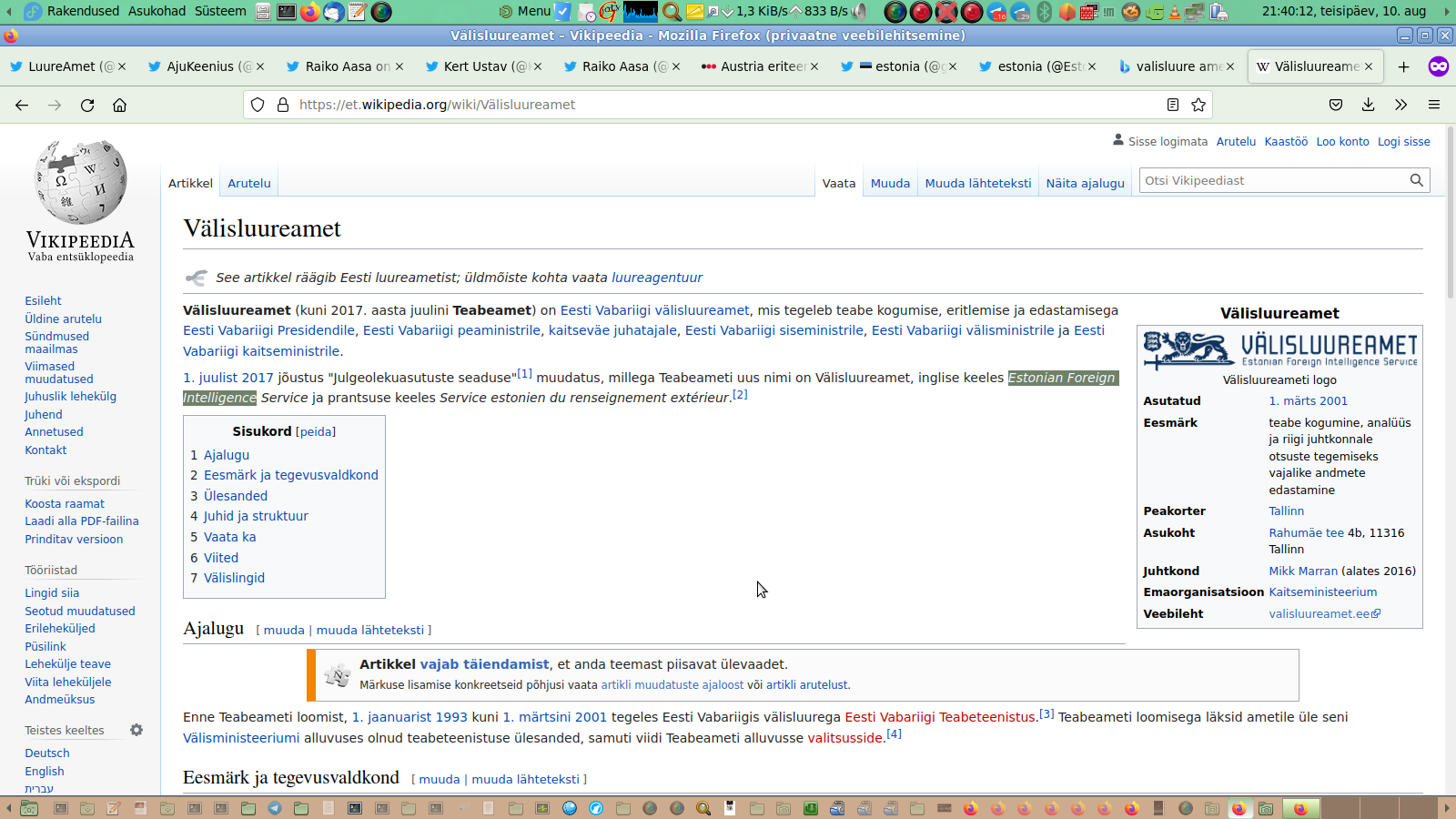Click Laadi alla PDF-failina

coord(82,521)
